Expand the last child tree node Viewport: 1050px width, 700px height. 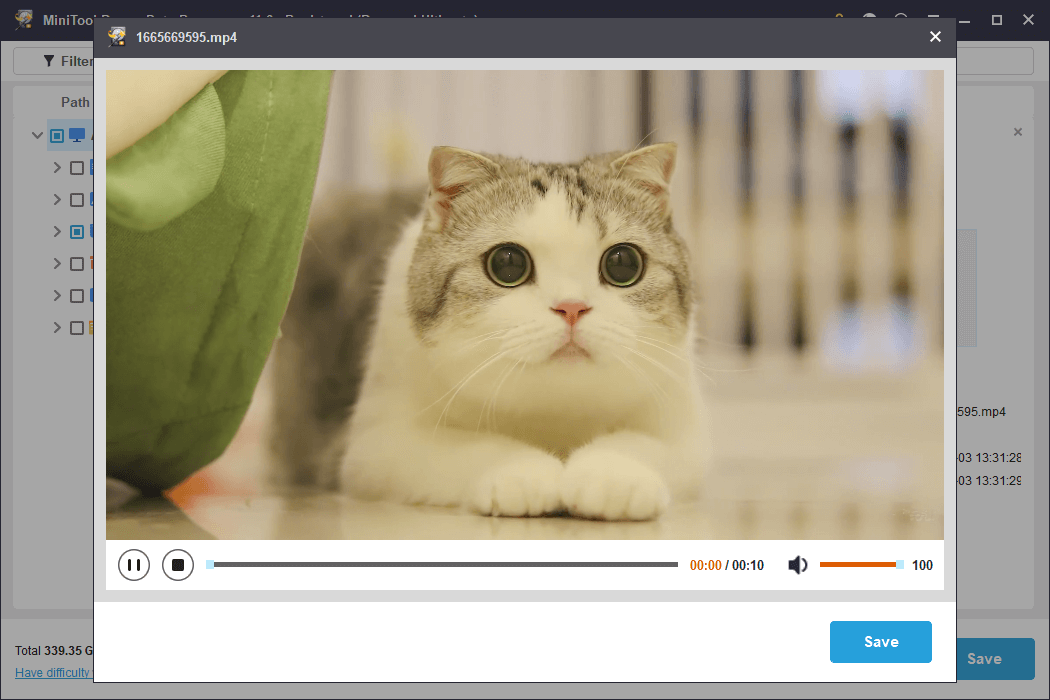click(x=57, y=328)
